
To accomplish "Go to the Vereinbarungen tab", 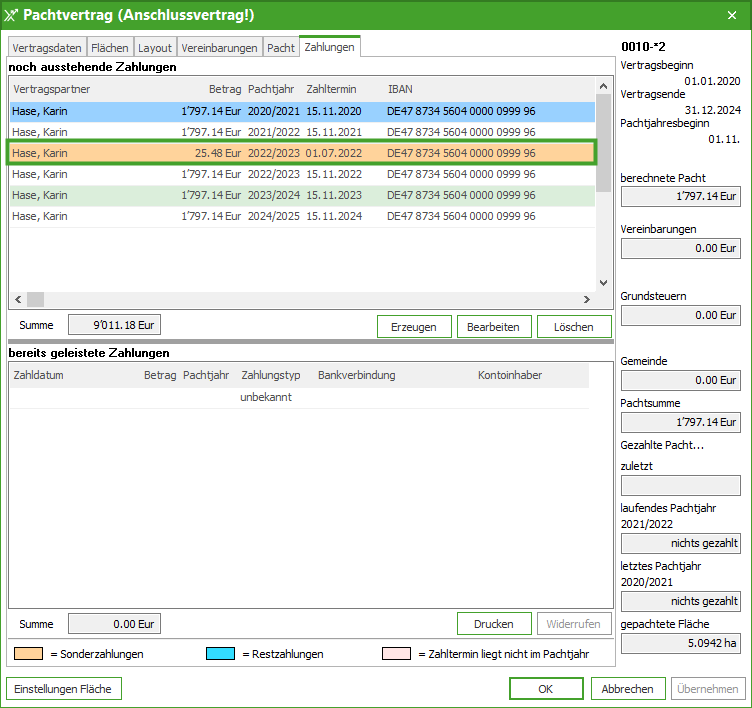I will (x=219, y=48).
